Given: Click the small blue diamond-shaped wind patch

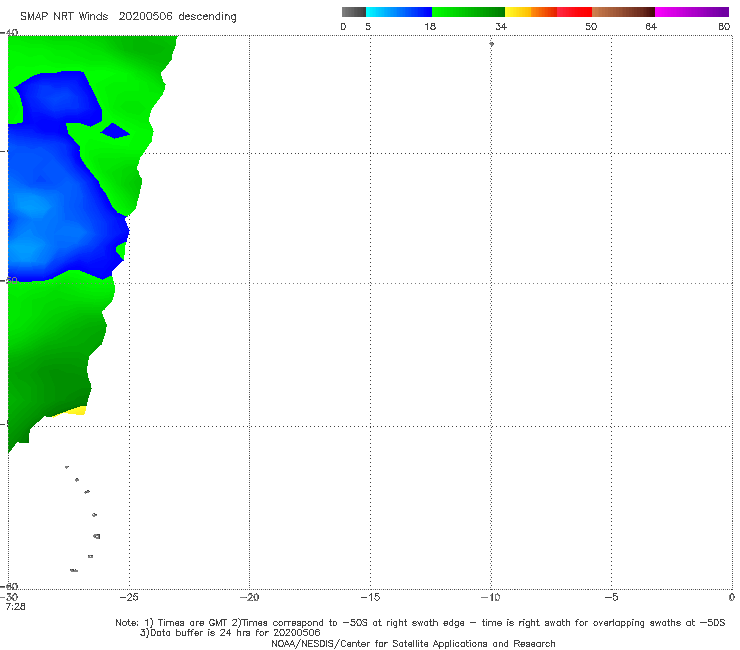Looking at the screenshot, I should click(x=115, y=131).
